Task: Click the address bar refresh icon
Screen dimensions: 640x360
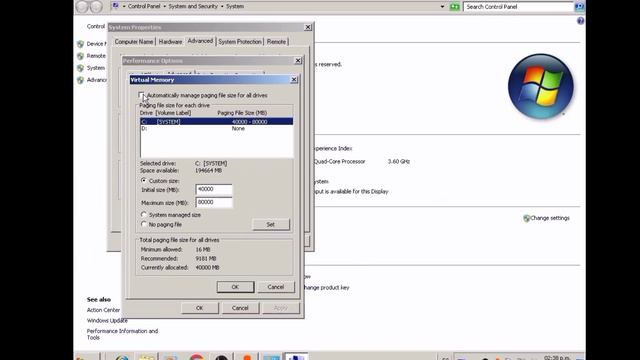Action: pyautogui.click(x=454, y=7)
